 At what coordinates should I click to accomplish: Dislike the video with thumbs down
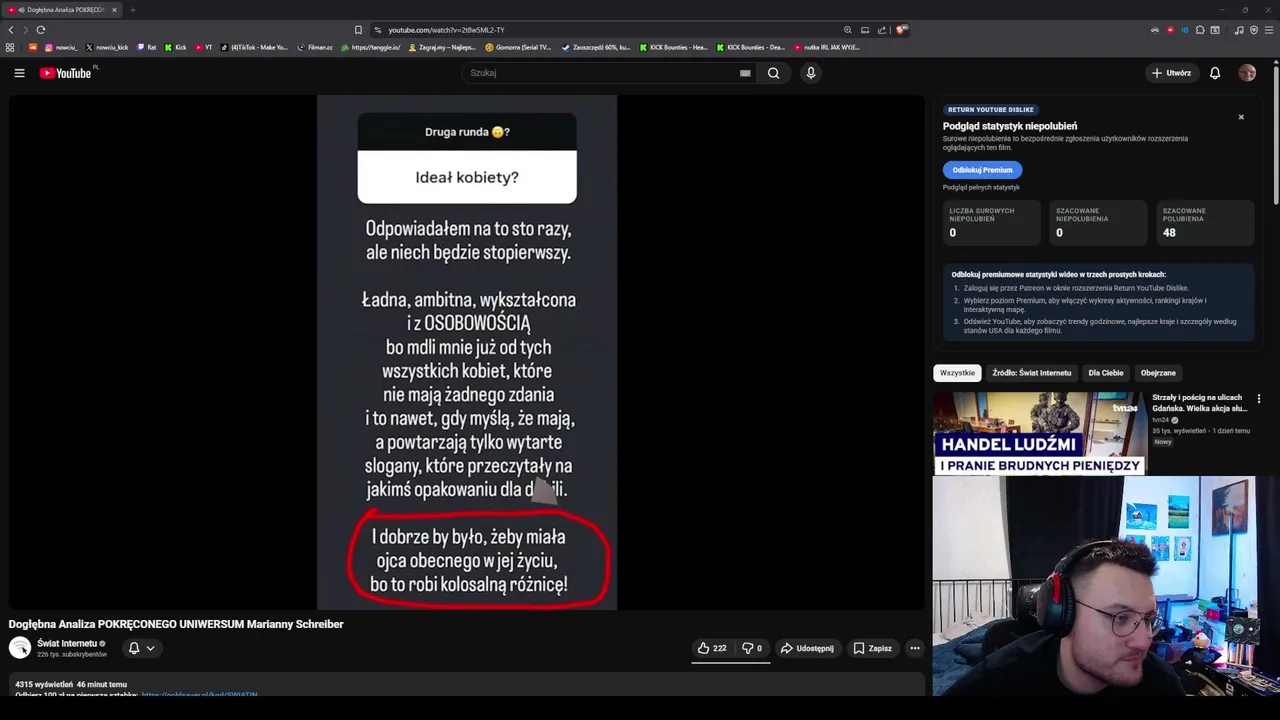tap(752, 648)
